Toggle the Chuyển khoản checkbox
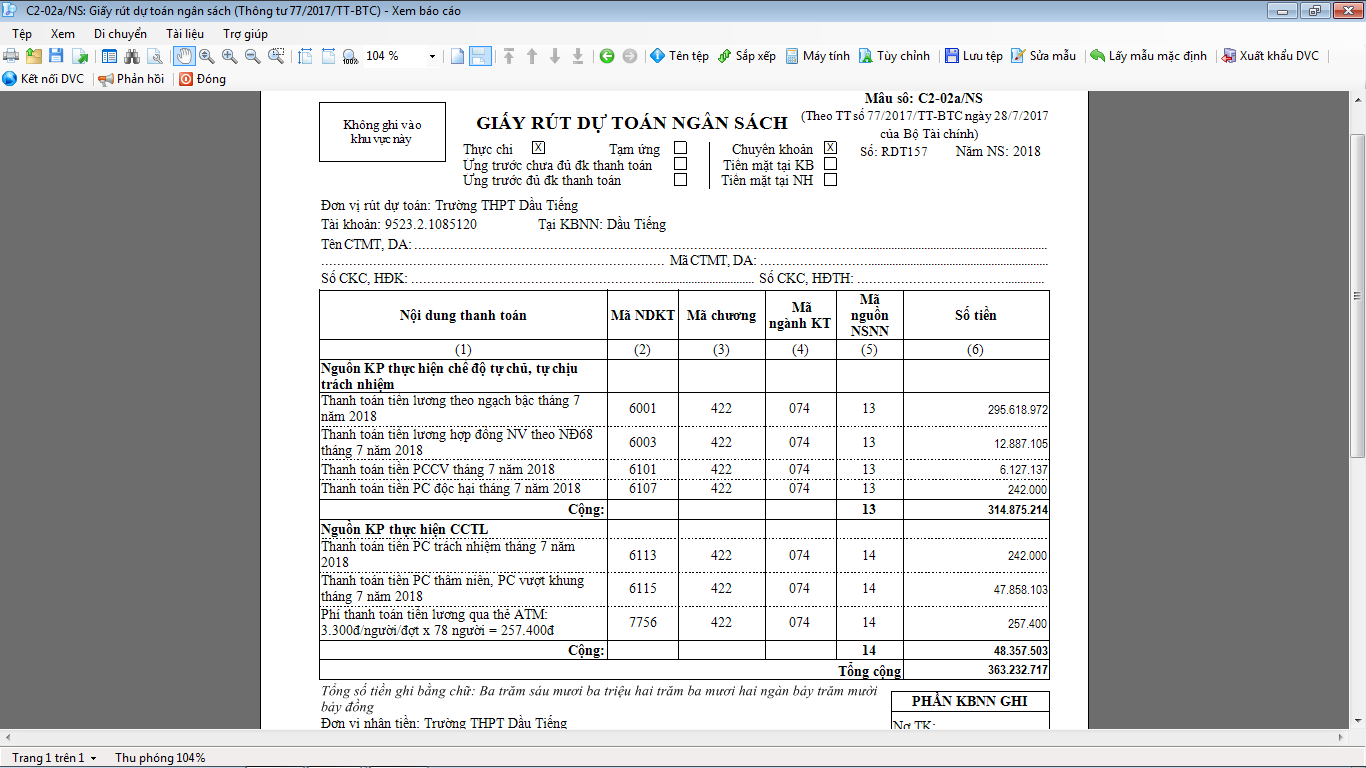The image size is (1366, 768). [x=830, y=148]
